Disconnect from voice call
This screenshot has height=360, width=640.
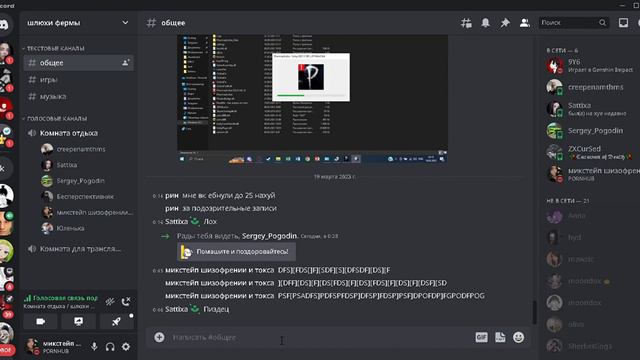point(126,302)
